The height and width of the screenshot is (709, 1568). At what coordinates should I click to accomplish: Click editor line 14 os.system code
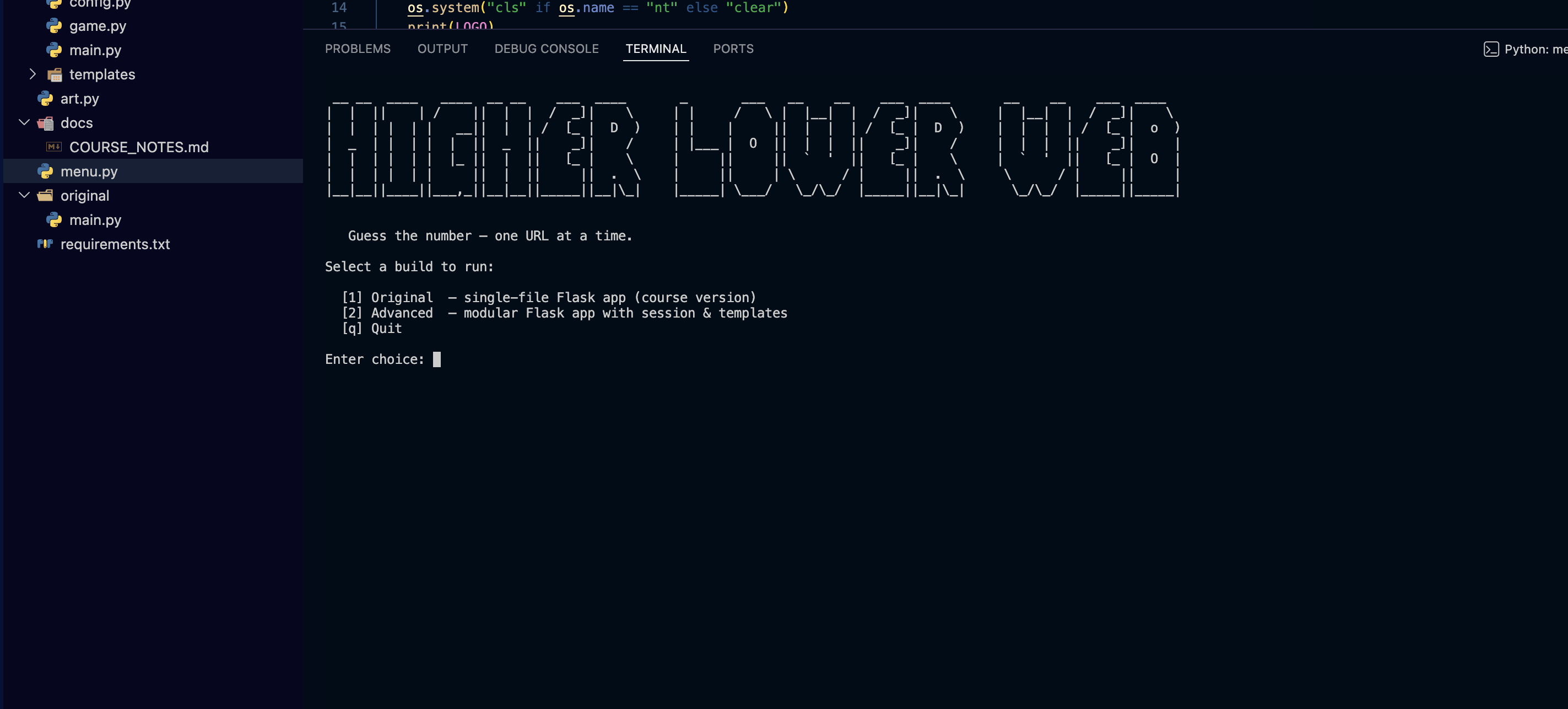(598, 8)
